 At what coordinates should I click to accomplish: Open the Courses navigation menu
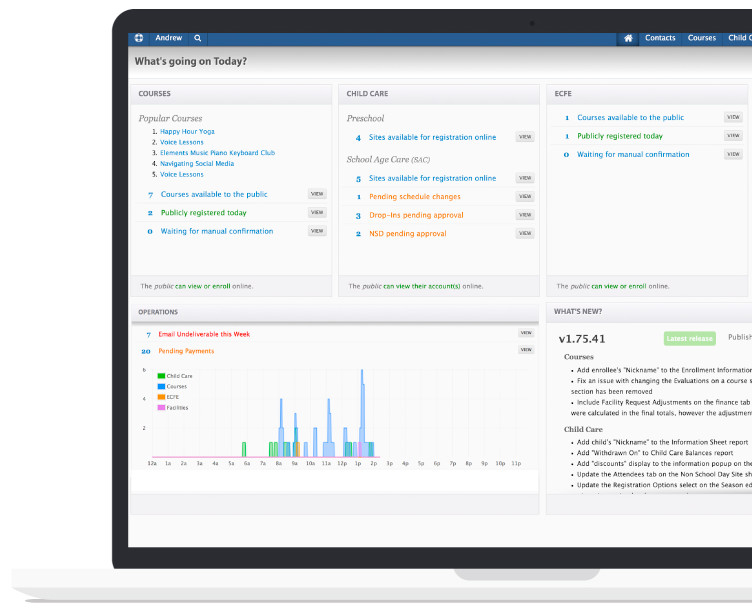(702, 38)
